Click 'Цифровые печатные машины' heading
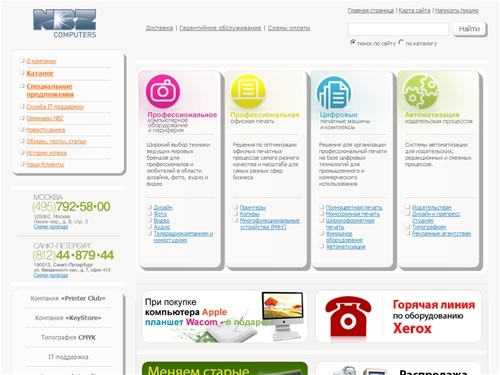 click(345, 121)
